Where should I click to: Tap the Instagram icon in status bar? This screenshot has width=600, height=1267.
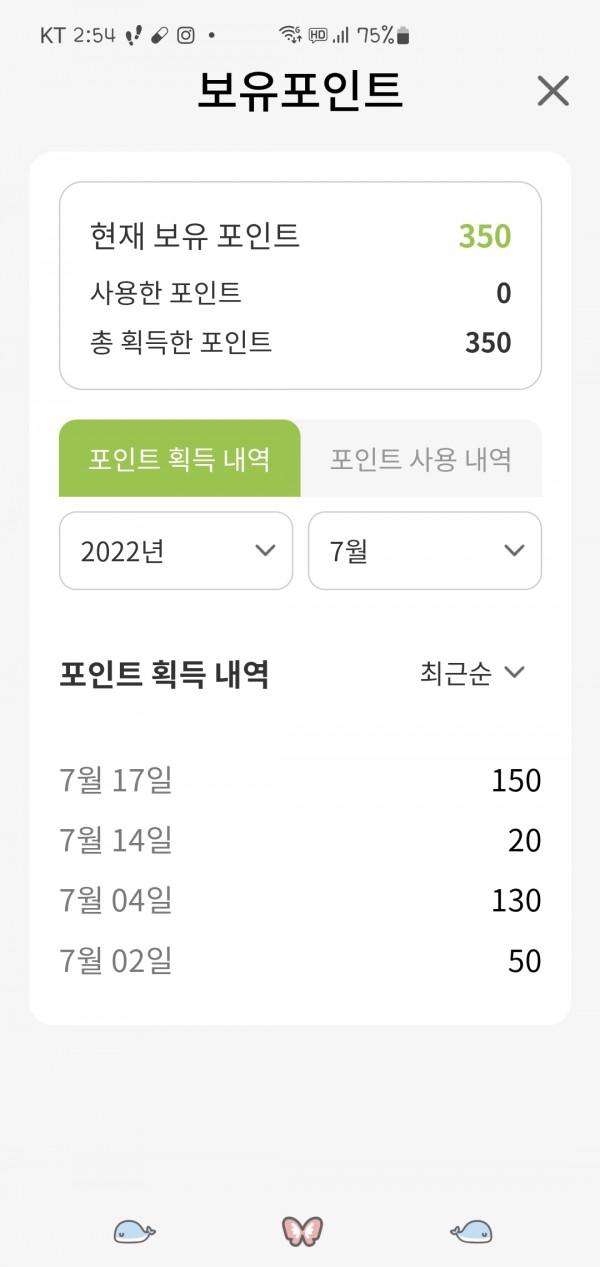[186, 35]
